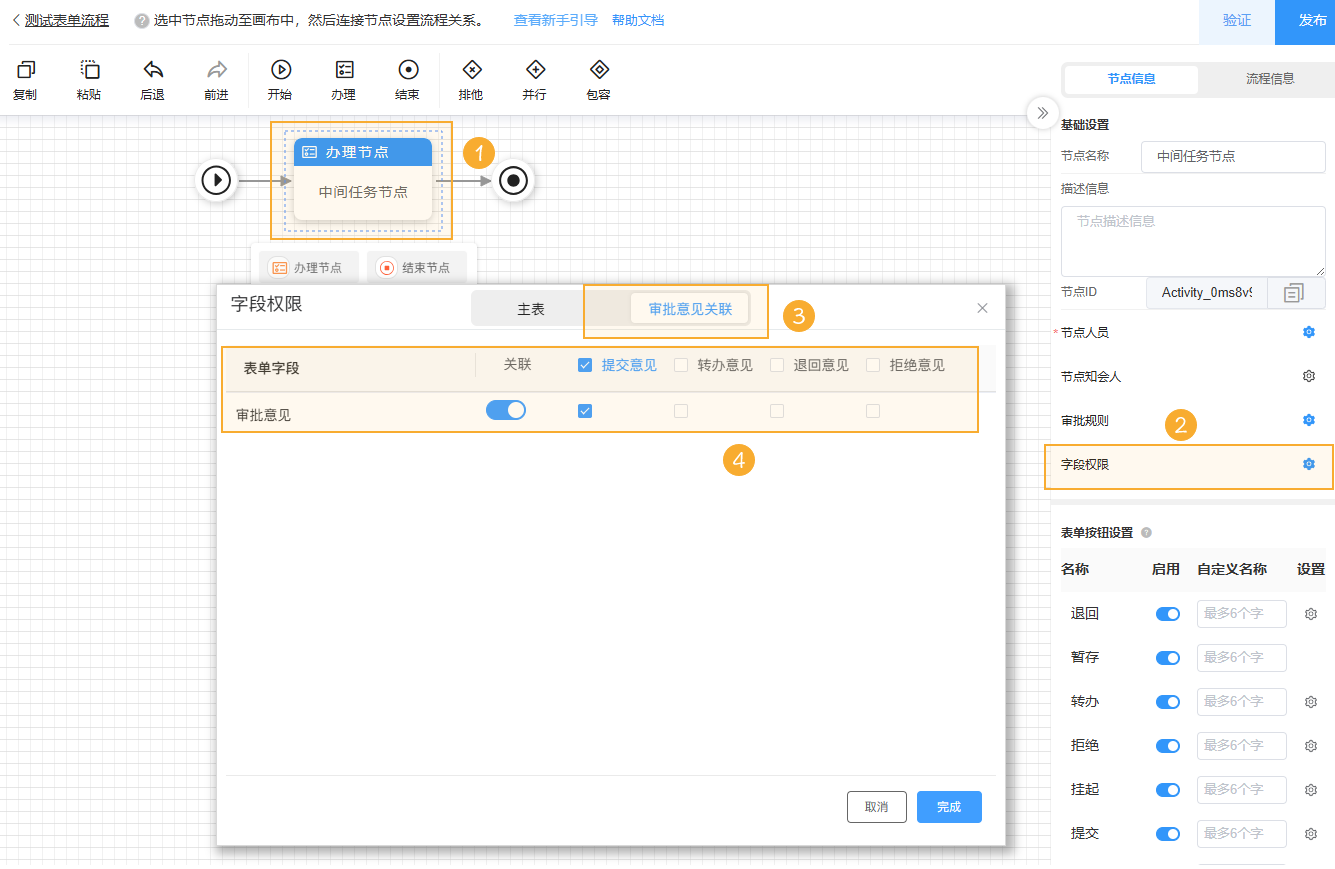The width and height of the screenshot is (1335, 869).
Task: Click the 节点名称 input field
Action: [1232, 157]
